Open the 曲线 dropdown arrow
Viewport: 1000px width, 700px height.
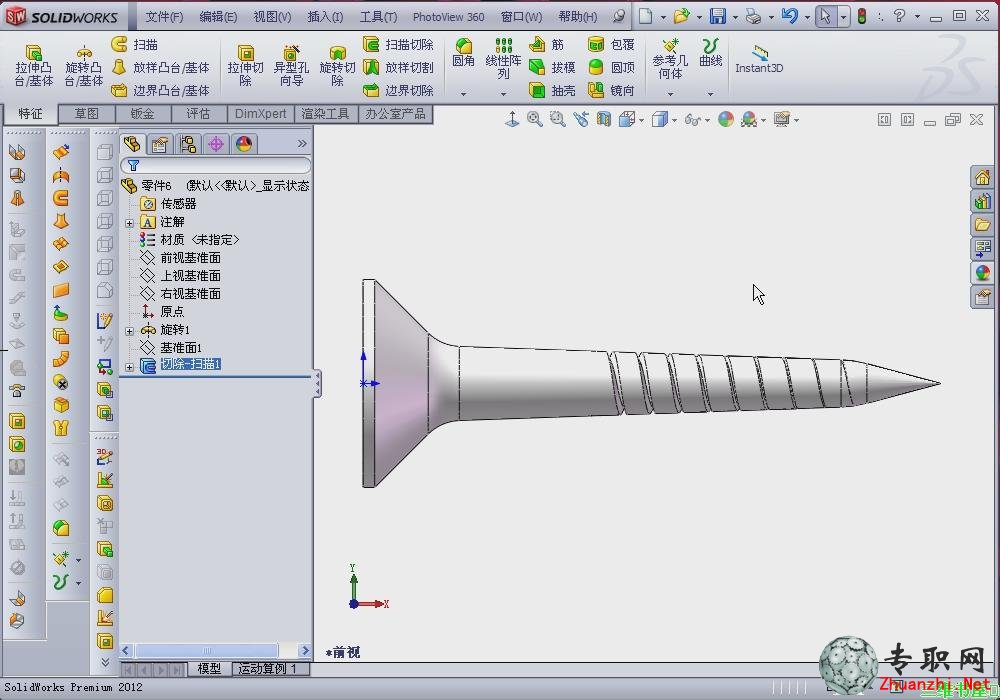coord(710,94)
